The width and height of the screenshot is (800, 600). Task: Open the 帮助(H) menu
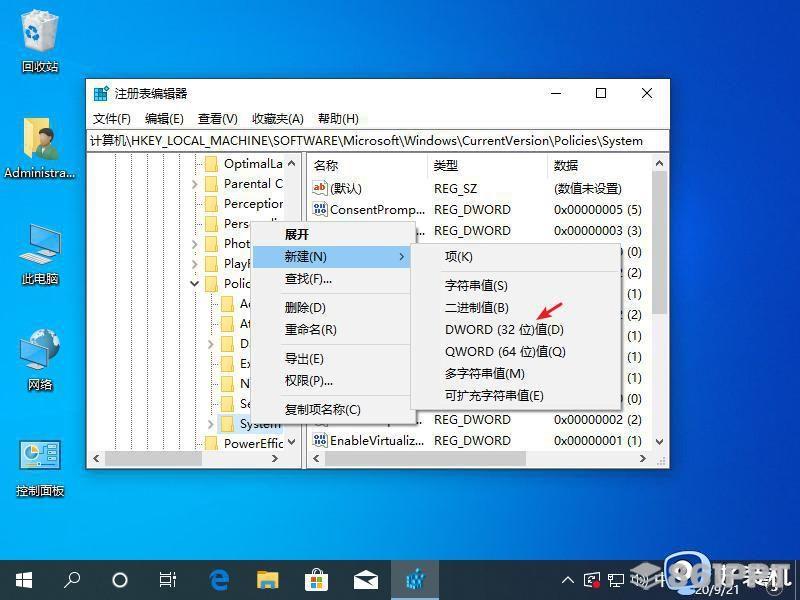tap(338, 119)
